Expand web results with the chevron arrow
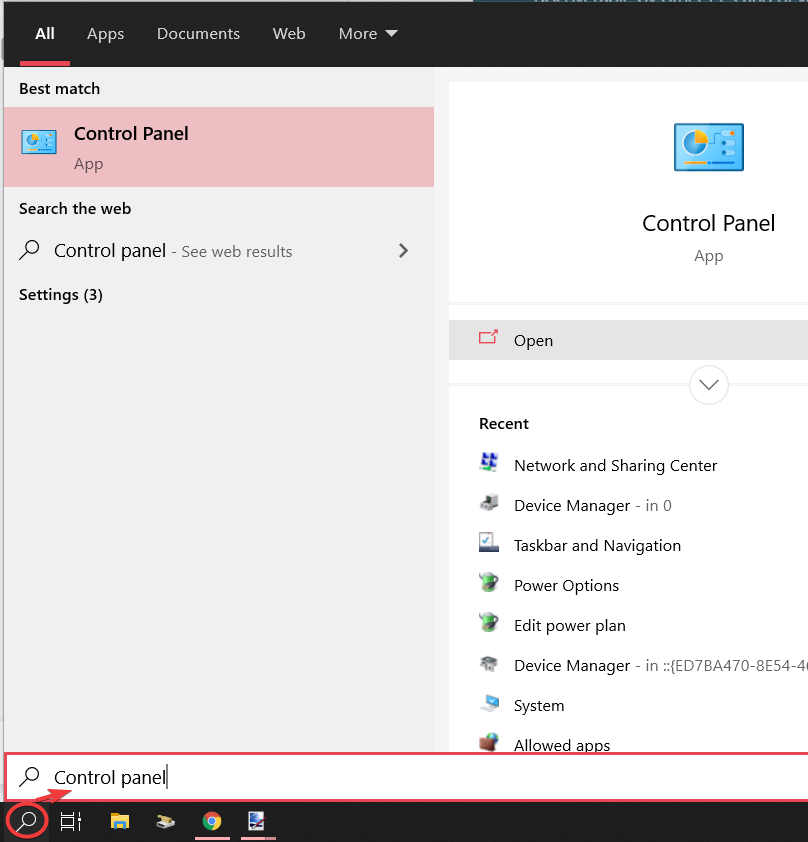This screenshot has height=842, width=808. pyautogui.click(x=403, y=251)
